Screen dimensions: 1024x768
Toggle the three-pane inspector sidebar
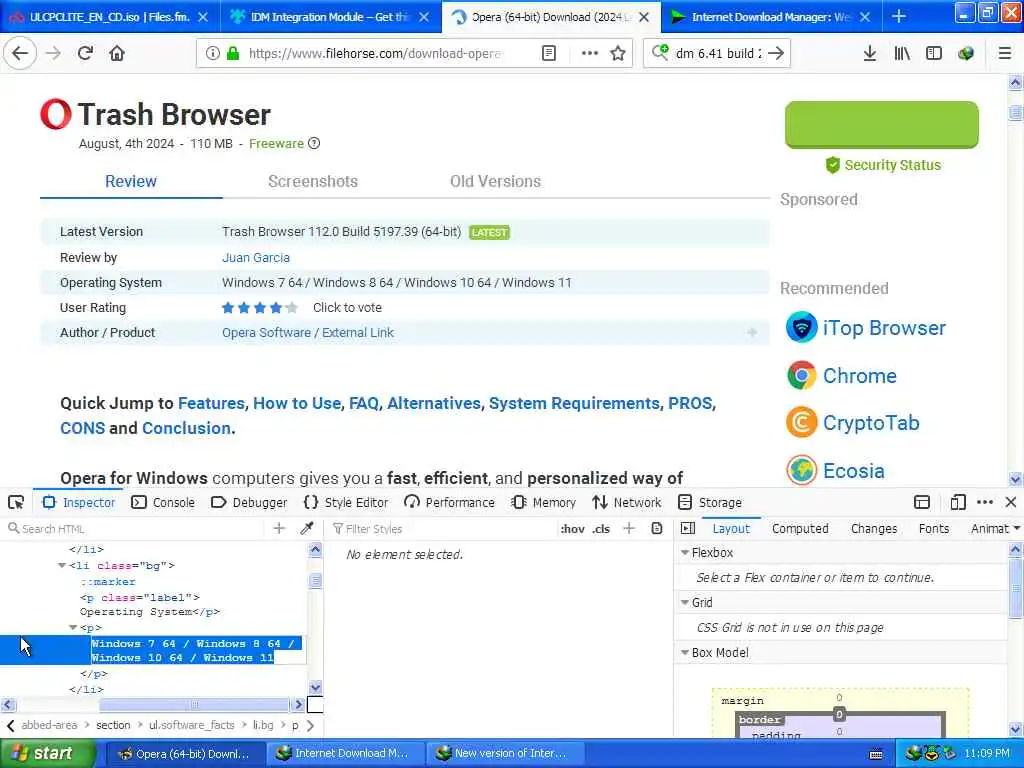[x=688, y=528]
